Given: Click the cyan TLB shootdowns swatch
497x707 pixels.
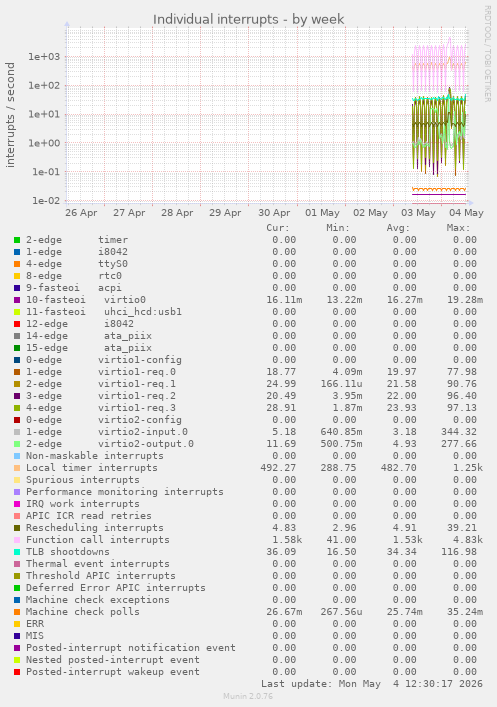Looking at the screenshot, I should 17,552.
